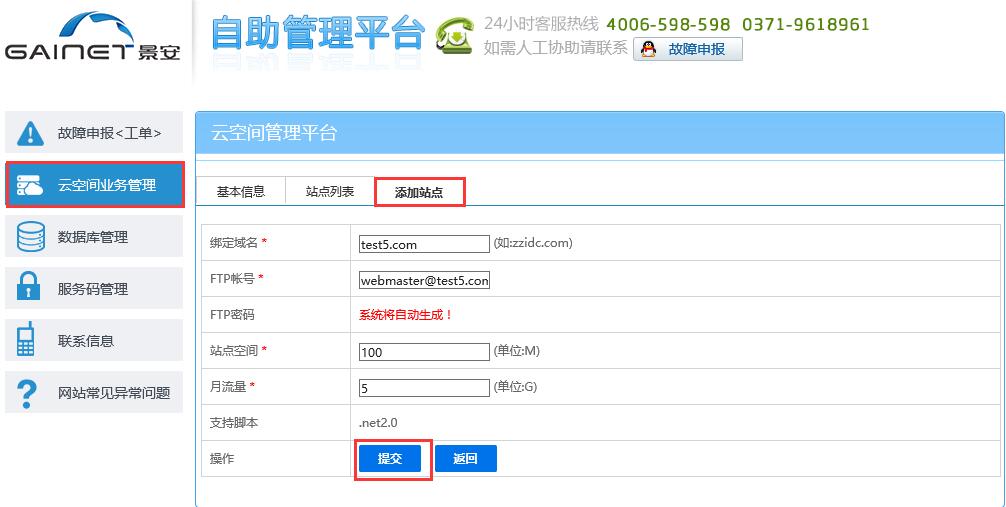The height and width of the screenshot is (507, 1006).
Task: Focus the FTP帐号 input field
Action: (424, 281)
